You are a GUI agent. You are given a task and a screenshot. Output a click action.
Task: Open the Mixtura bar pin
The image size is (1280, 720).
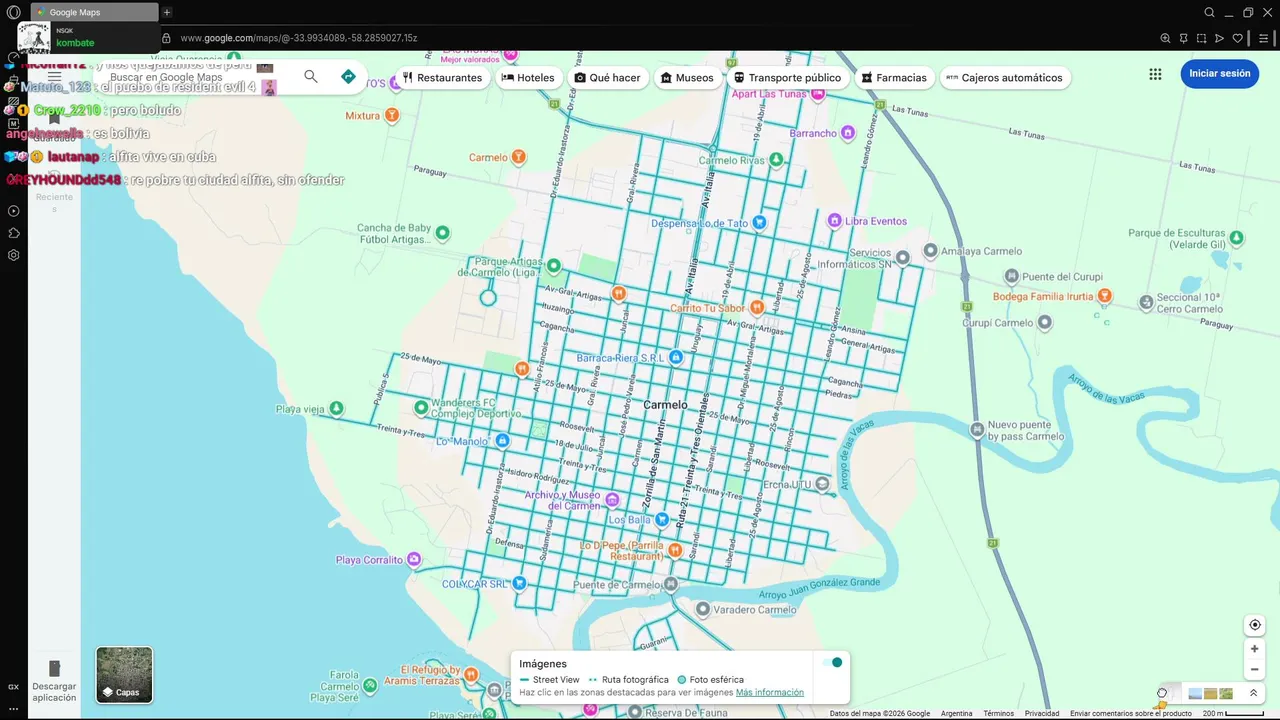point(392,115)
